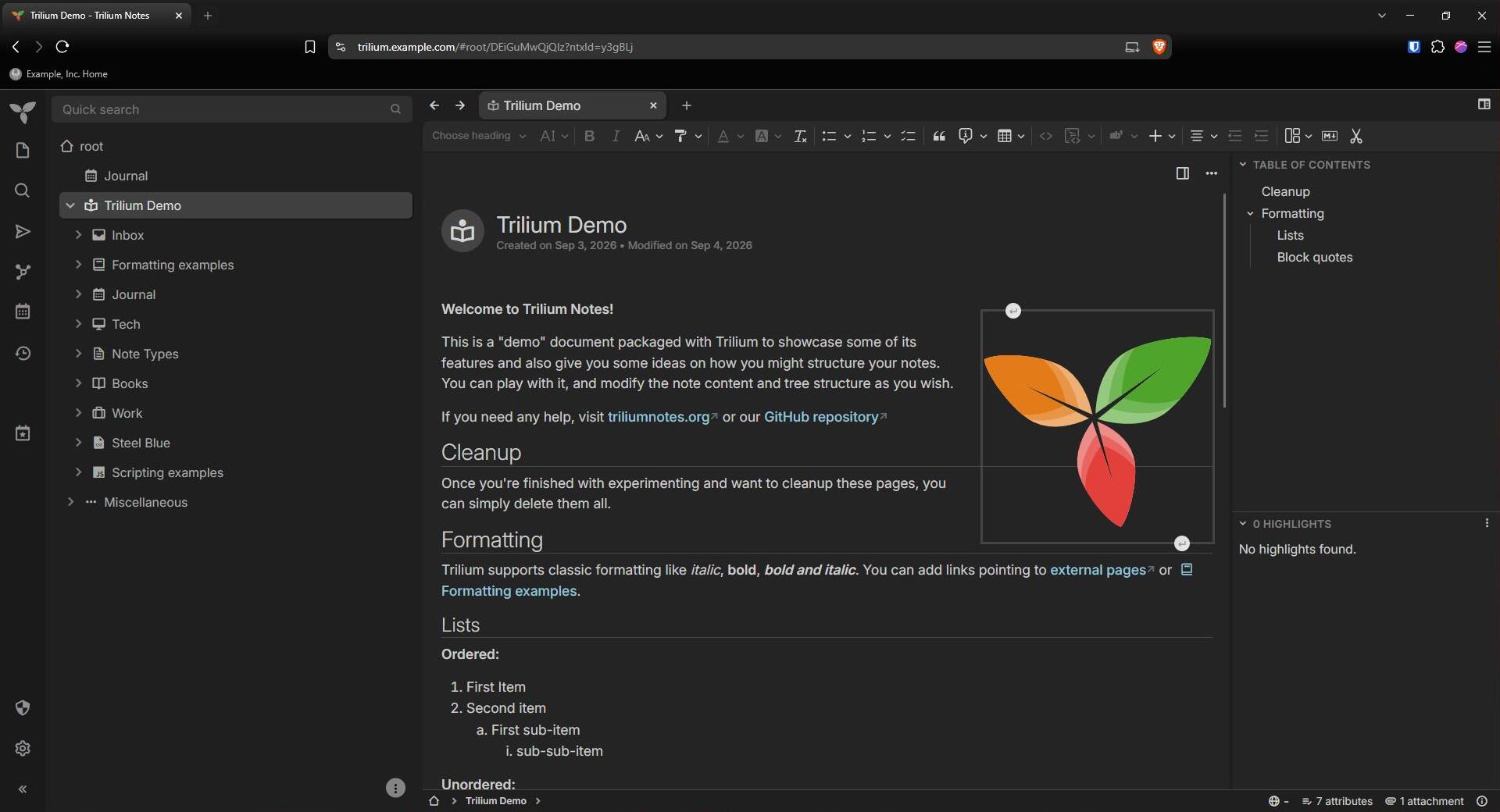Open the insert plus dropdown
The width and height of the screenshot is (1500, 812).
coord(1162,136)
